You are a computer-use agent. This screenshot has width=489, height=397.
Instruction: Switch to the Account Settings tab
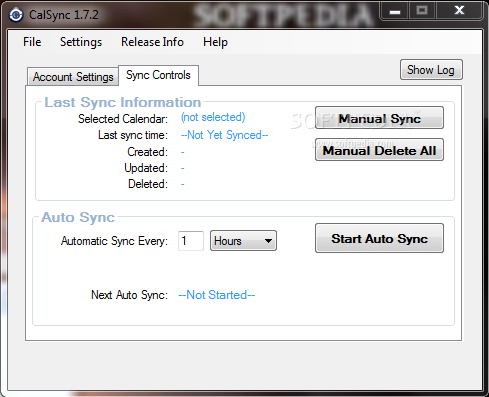(x=73, y=77)
